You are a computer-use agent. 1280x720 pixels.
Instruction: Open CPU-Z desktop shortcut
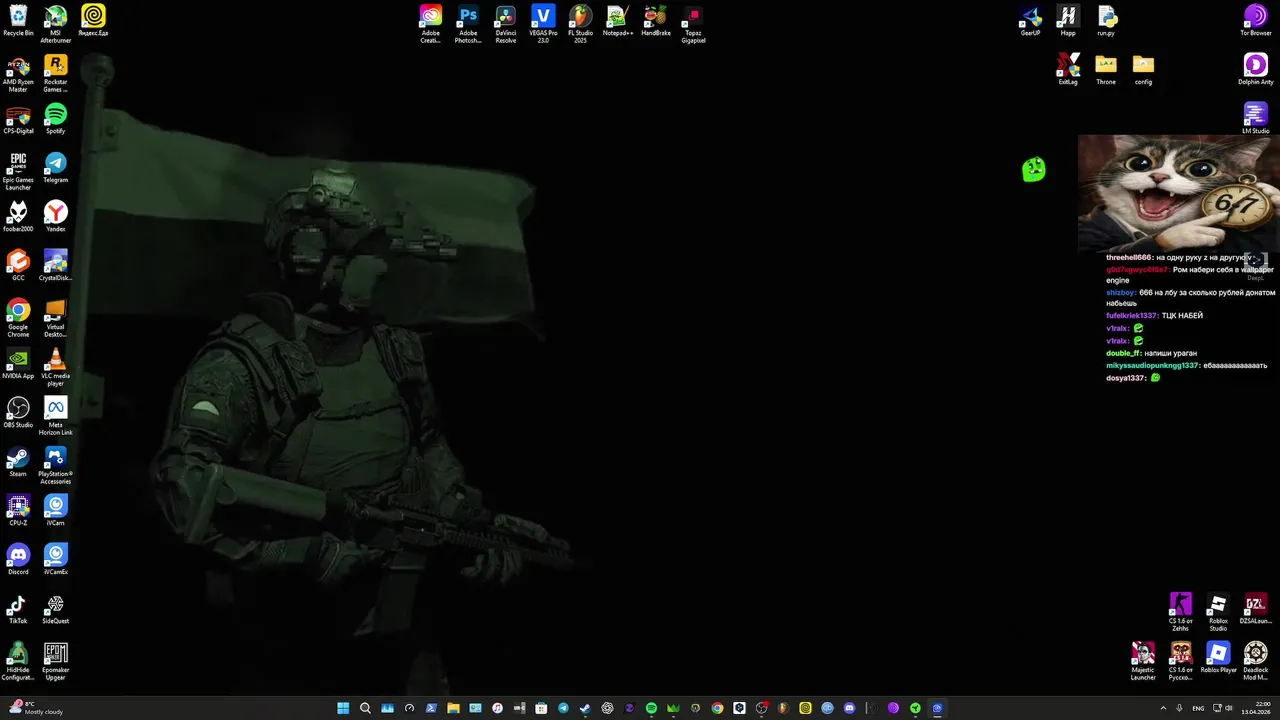pos(18,510)
